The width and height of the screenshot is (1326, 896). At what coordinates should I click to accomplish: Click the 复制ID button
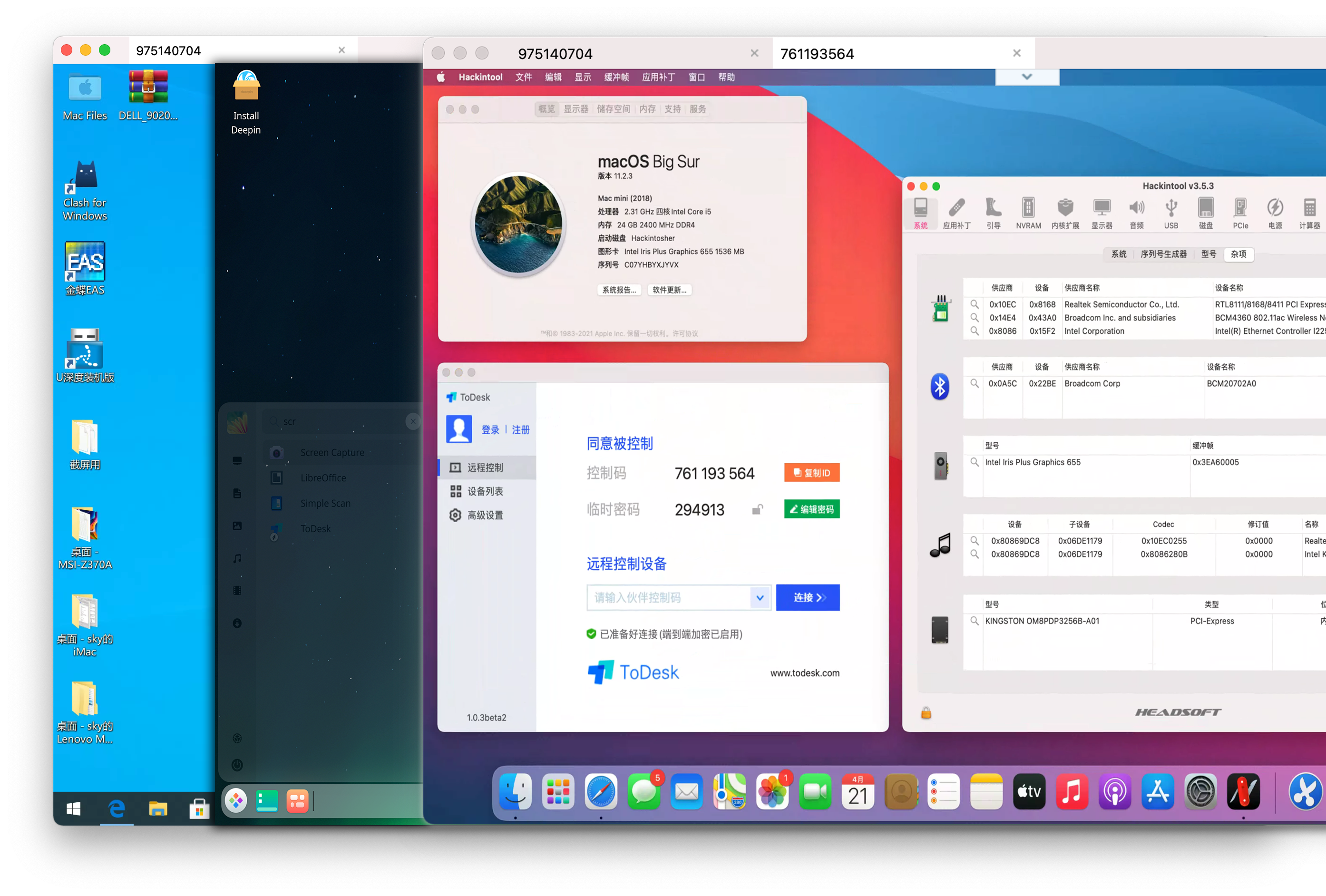811,473
